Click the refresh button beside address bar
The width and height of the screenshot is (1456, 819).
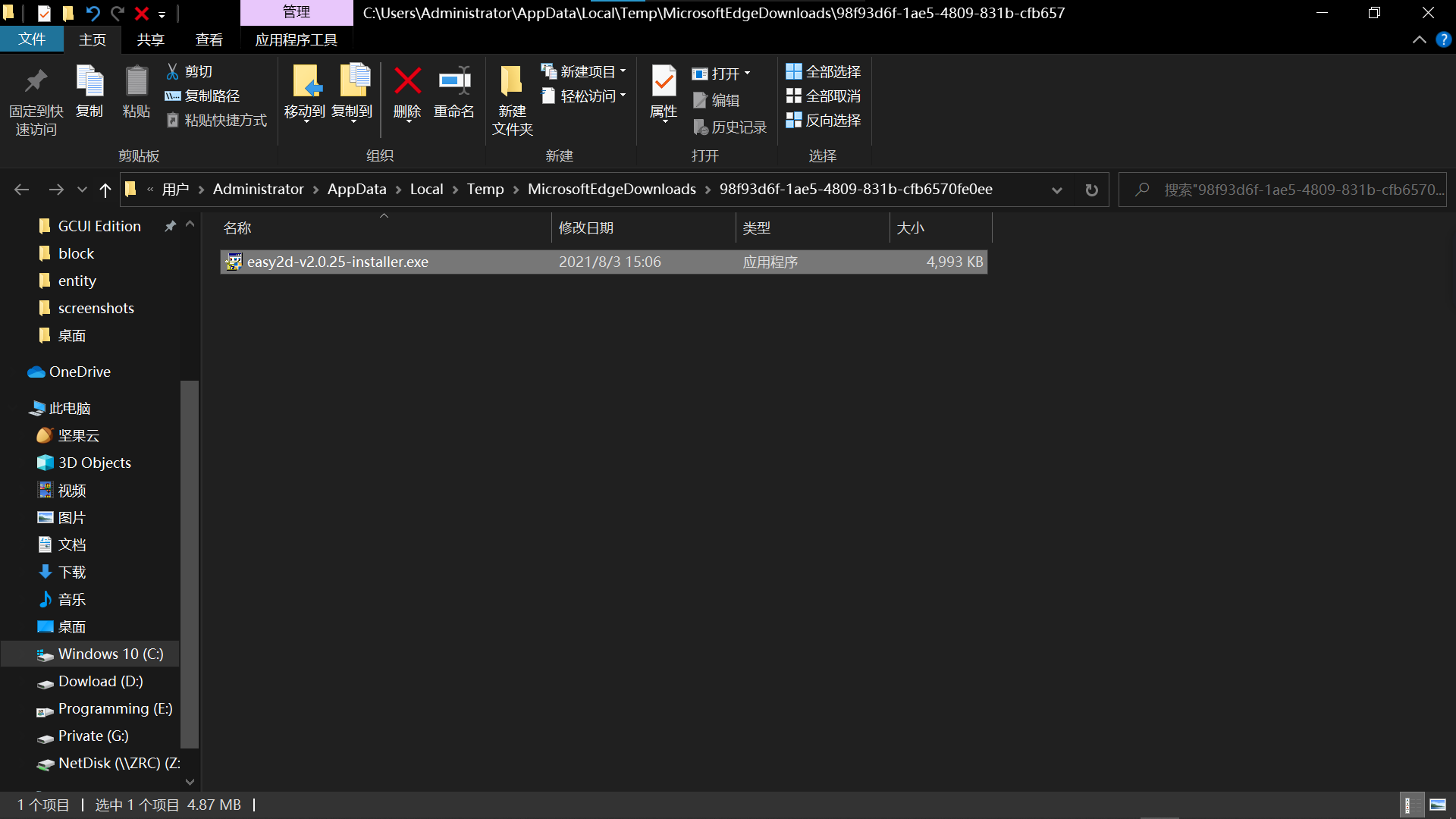click(1092, 190)
